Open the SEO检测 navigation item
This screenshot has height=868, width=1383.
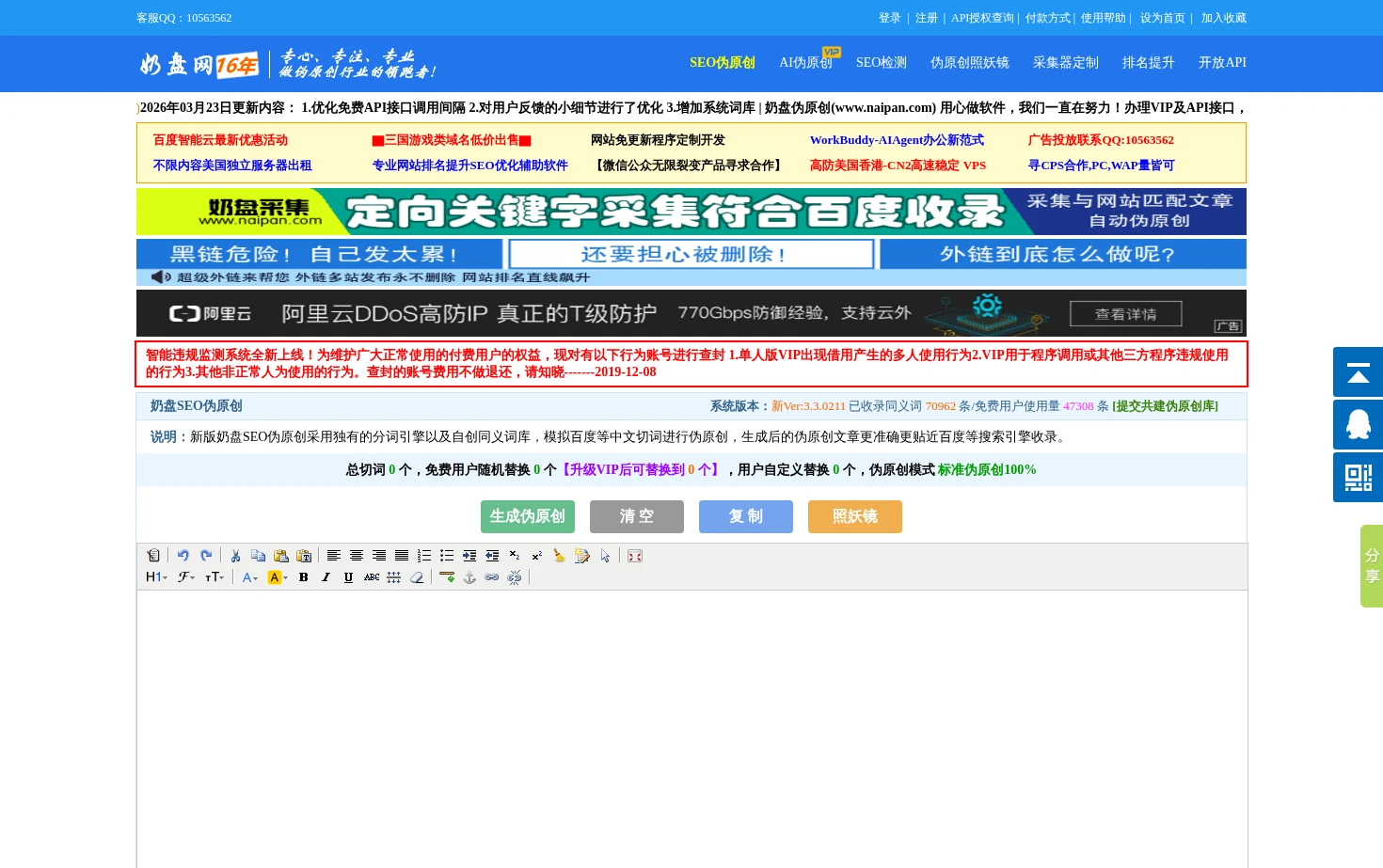click(x=882, y=63)
